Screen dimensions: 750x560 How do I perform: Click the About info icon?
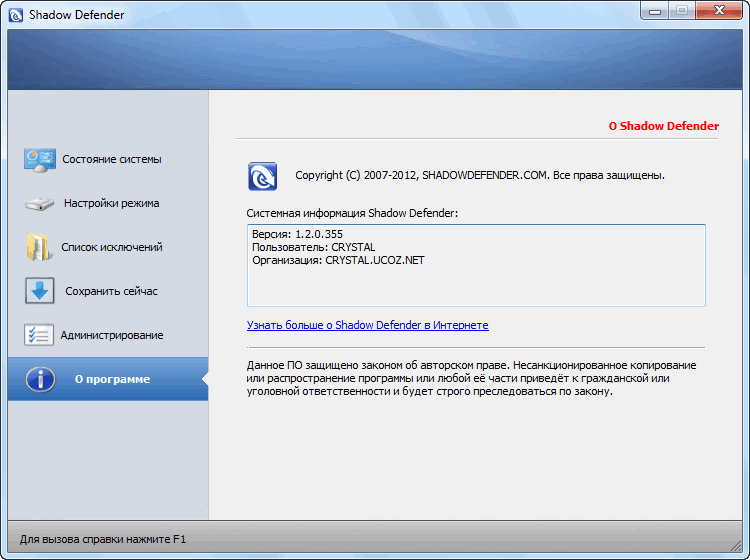pos(40,379)
